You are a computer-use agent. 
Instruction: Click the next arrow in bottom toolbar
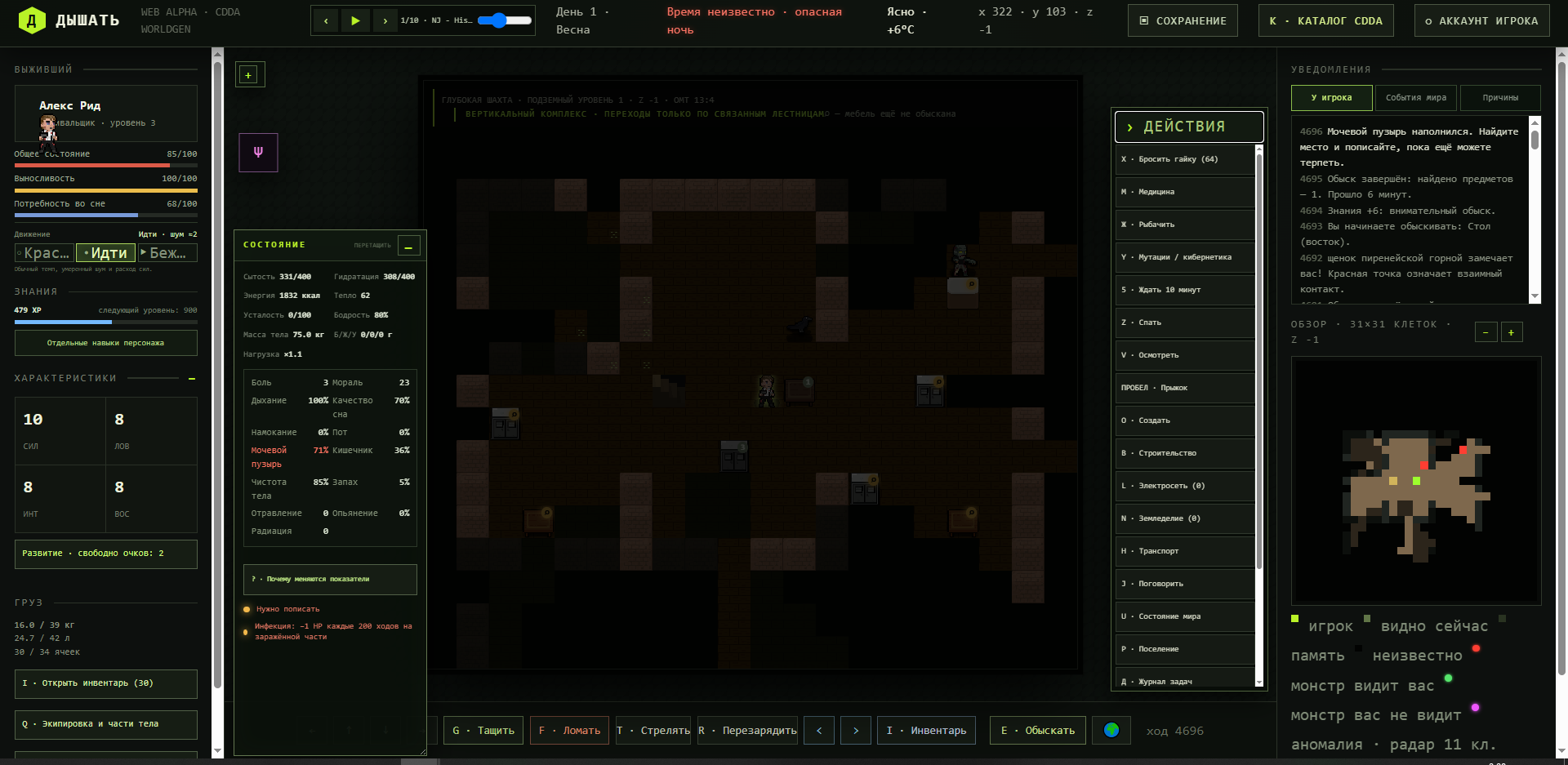pyautogui.click(x=856, y=730)
